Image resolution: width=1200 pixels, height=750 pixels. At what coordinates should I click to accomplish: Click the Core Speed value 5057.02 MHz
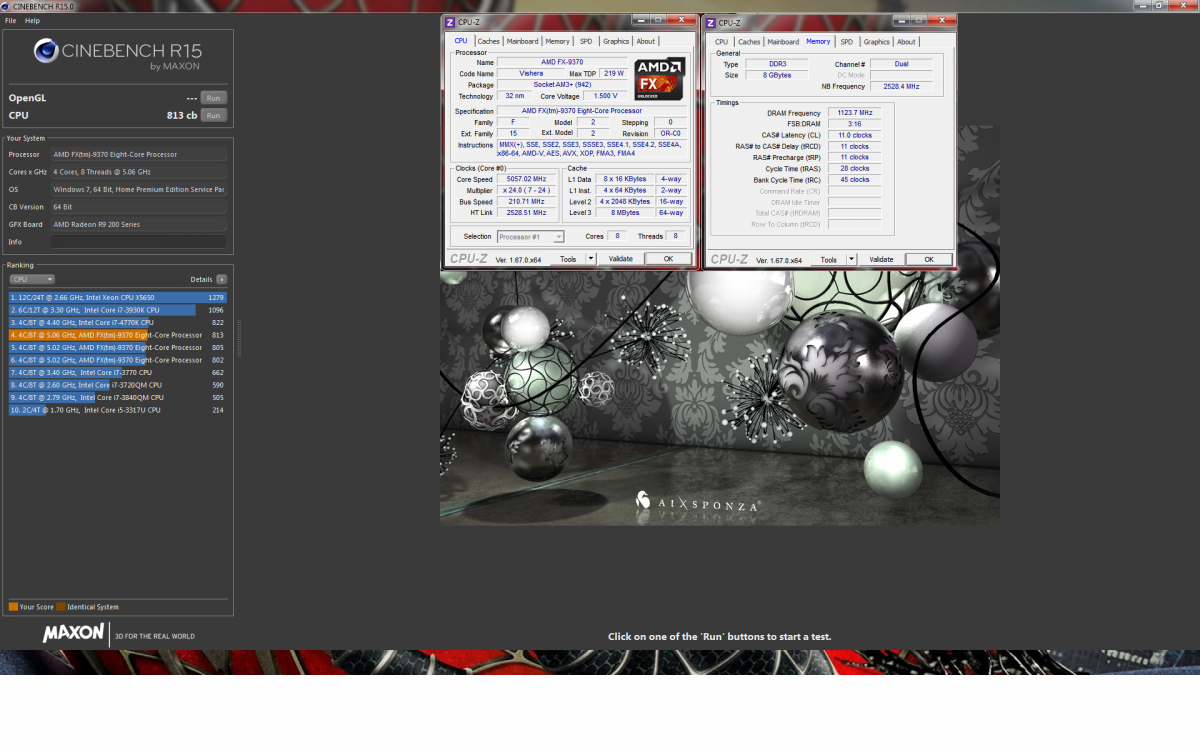point(528,179)
